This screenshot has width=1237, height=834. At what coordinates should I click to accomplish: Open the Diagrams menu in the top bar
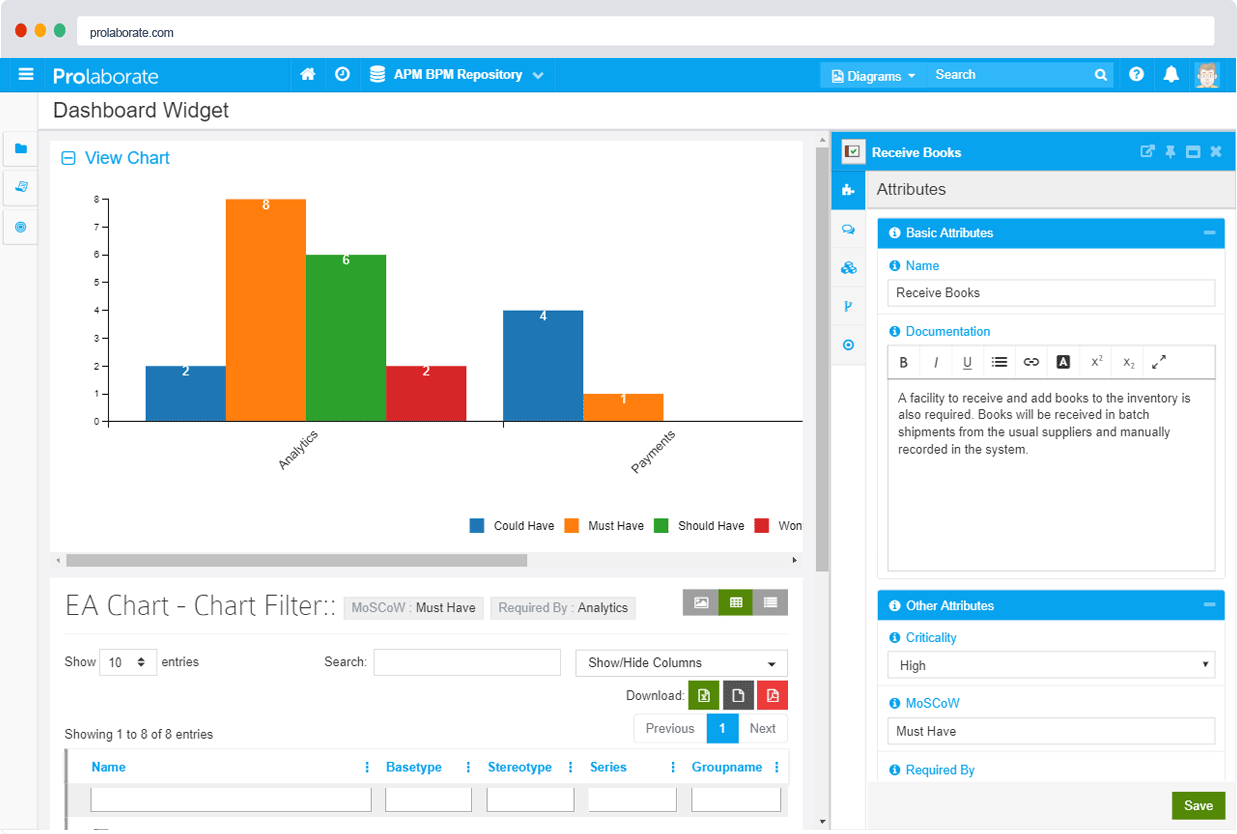click(x=871, y=74)
